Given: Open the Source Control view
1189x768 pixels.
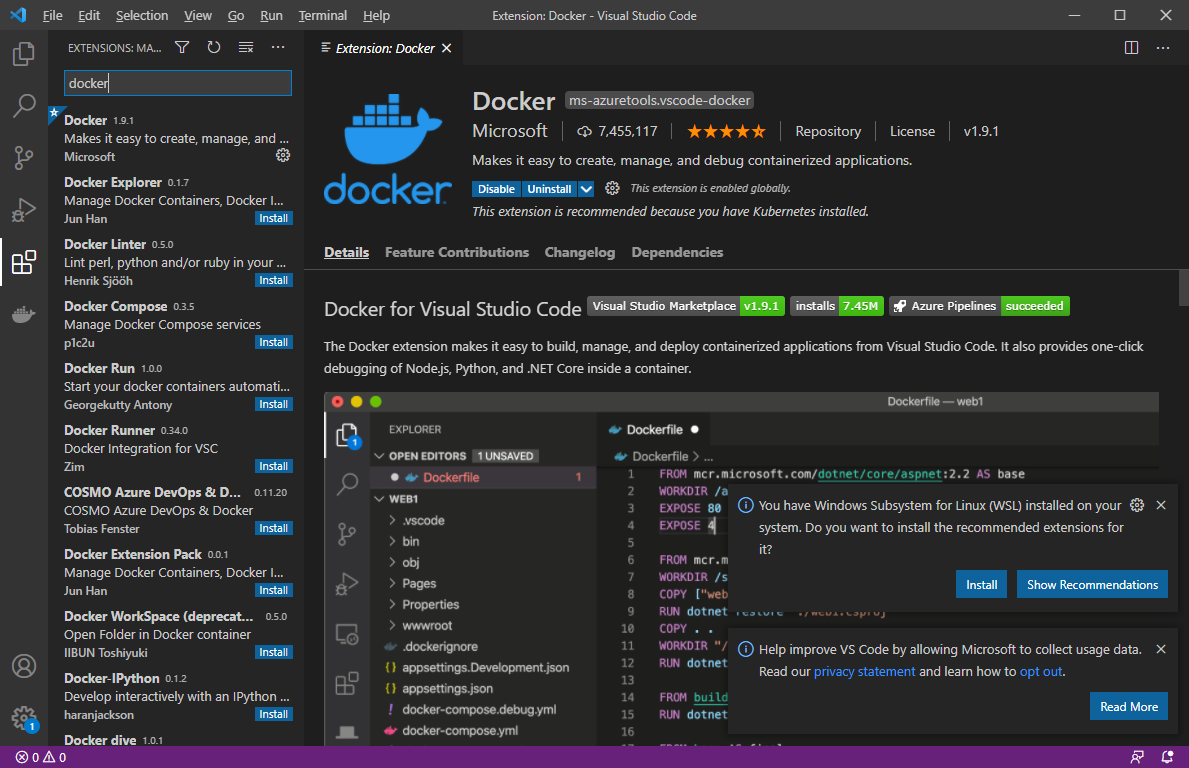Looking at the screenshot, I should tap(24, 158).
